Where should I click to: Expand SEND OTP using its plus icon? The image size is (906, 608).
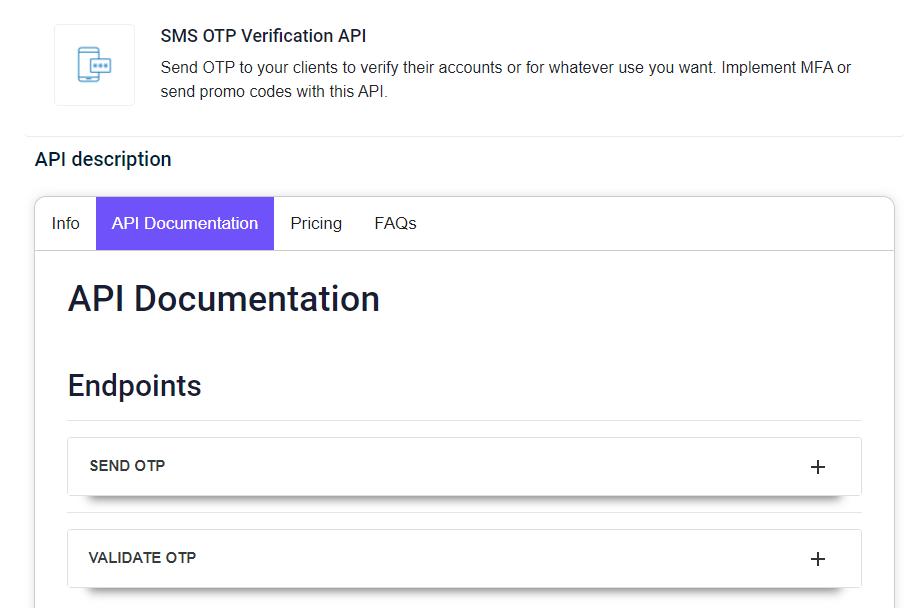[x=817, y=467]
